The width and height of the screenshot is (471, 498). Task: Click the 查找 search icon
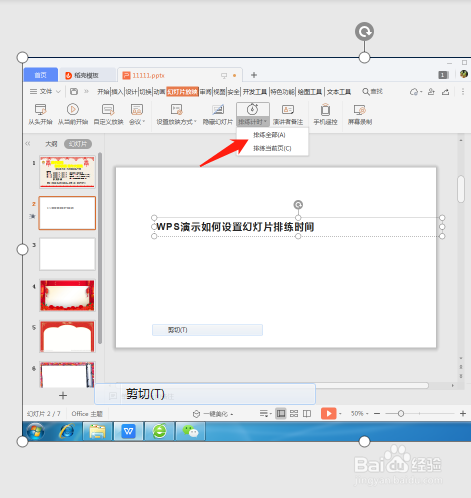373,91
